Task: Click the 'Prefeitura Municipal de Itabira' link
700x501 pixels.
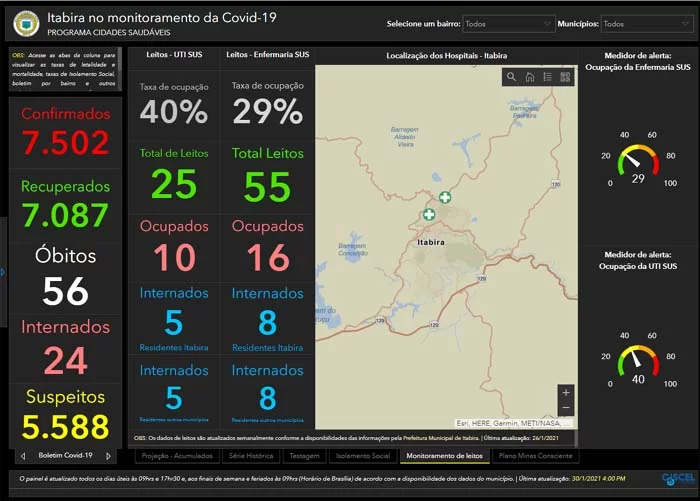Action: (441, 438)
